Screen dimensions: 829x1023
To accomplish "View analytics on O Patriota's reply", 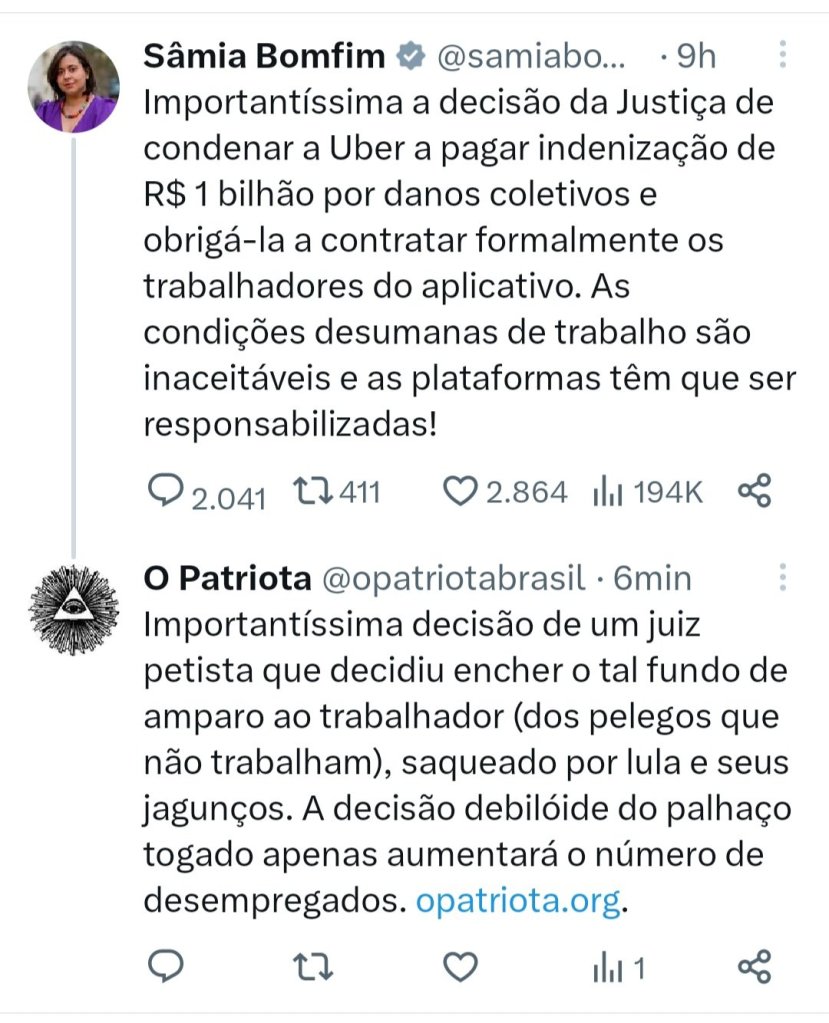I will pyautogui.click(x=607, y=966).
